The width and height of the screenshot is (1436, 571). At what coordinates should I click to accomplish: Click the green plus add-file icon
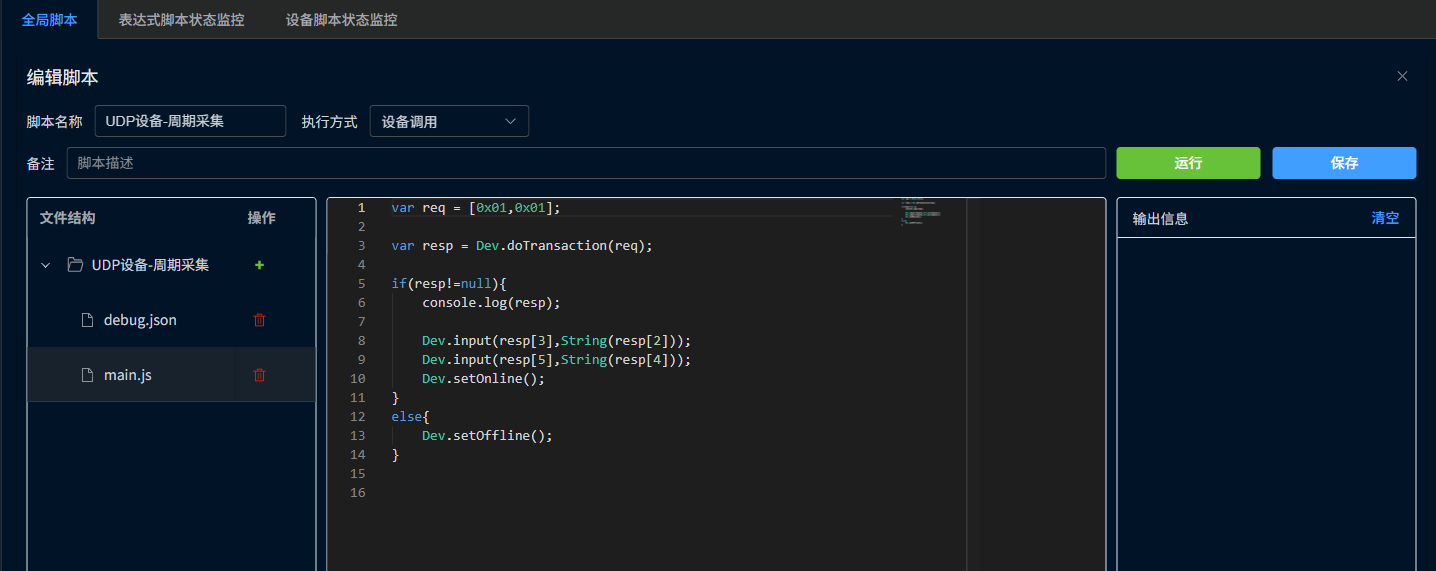tap(259, 265)
